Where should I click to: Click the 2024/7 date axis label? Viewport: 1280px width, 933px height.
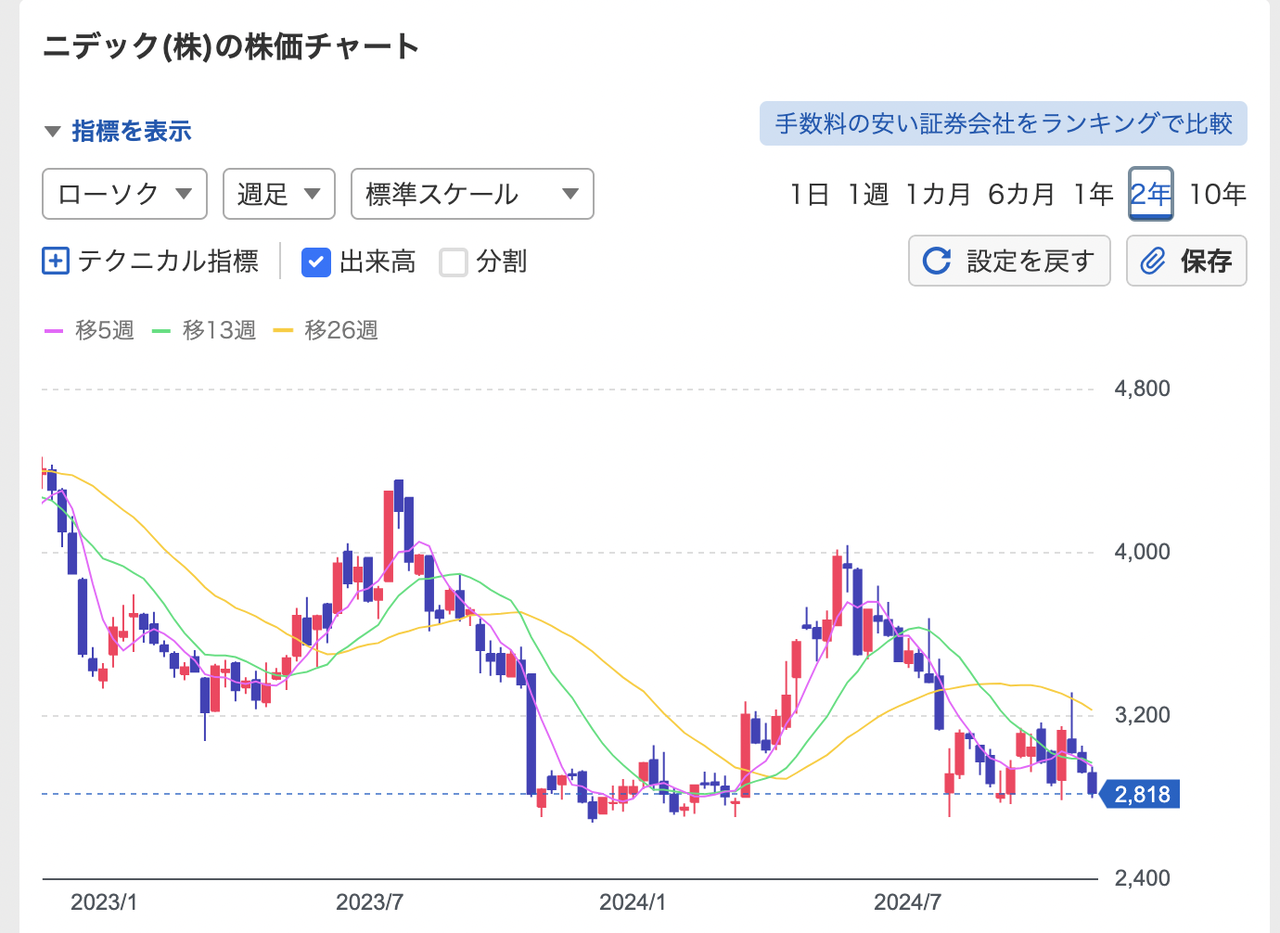click(908, 902)
